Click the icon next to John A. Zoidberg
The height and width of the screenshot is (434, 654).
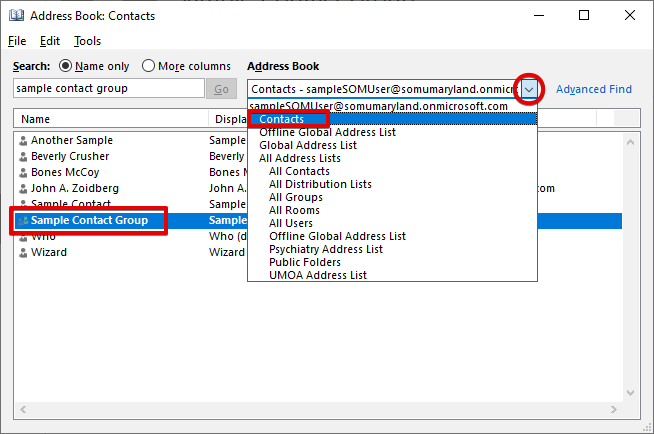(23, 189)
